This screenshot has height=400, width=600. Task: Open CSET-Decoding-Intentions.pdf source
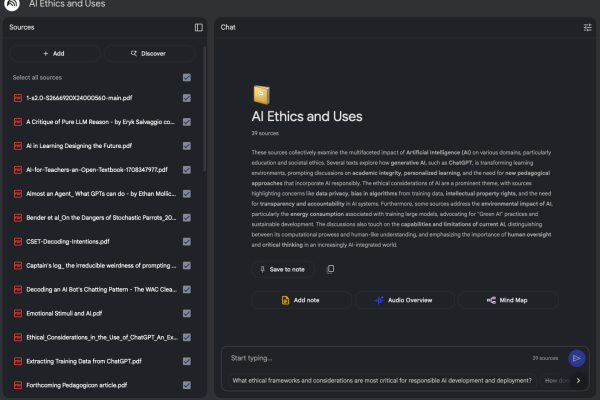(x=68, y=242)
